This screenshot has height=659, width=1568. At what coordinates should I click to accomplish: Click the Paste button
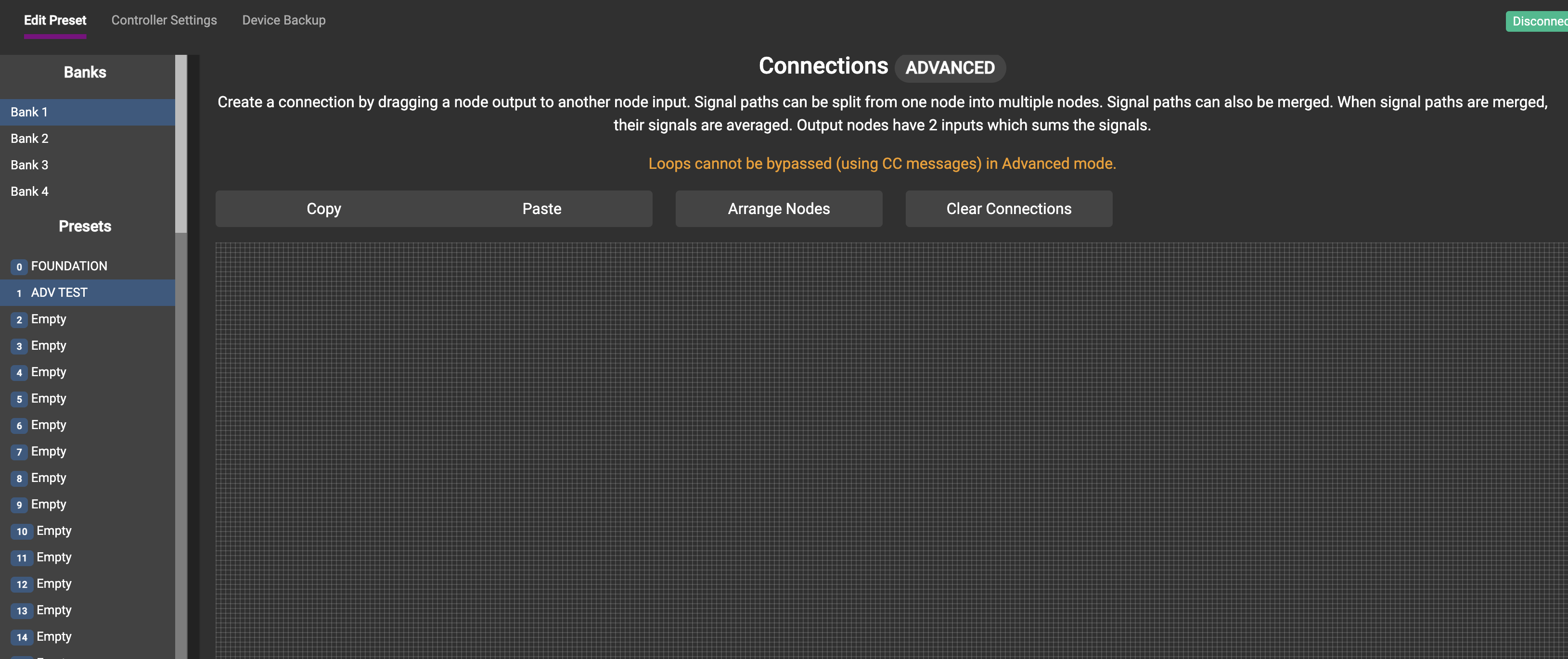coord(542,209)
